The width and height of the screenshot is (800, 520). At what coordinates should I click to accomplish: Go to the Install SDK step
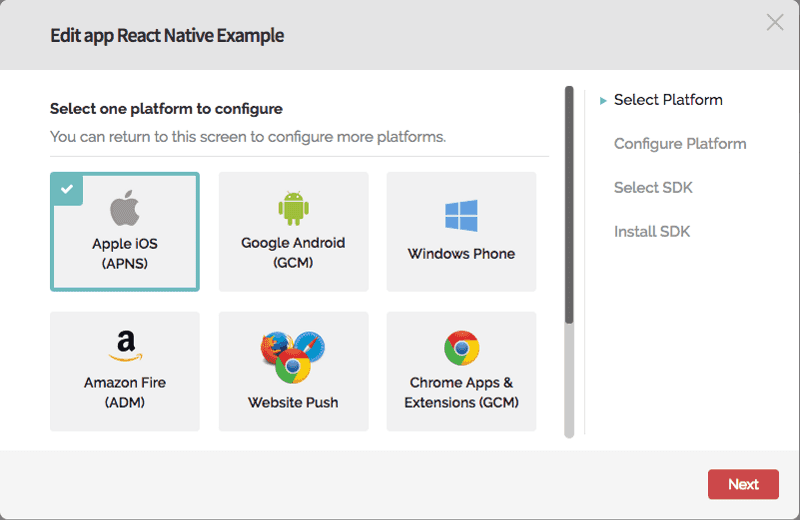coord(652,232)
